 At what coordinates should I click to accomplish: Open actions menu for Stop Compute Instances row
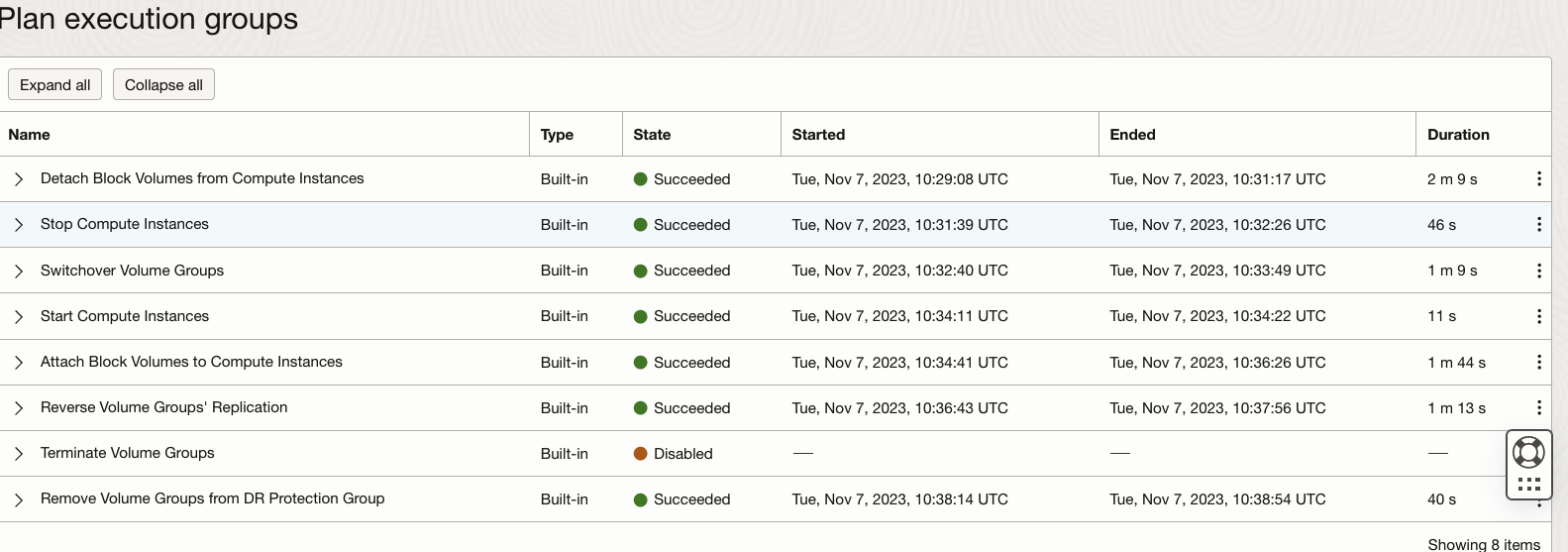click(1538, 225)
